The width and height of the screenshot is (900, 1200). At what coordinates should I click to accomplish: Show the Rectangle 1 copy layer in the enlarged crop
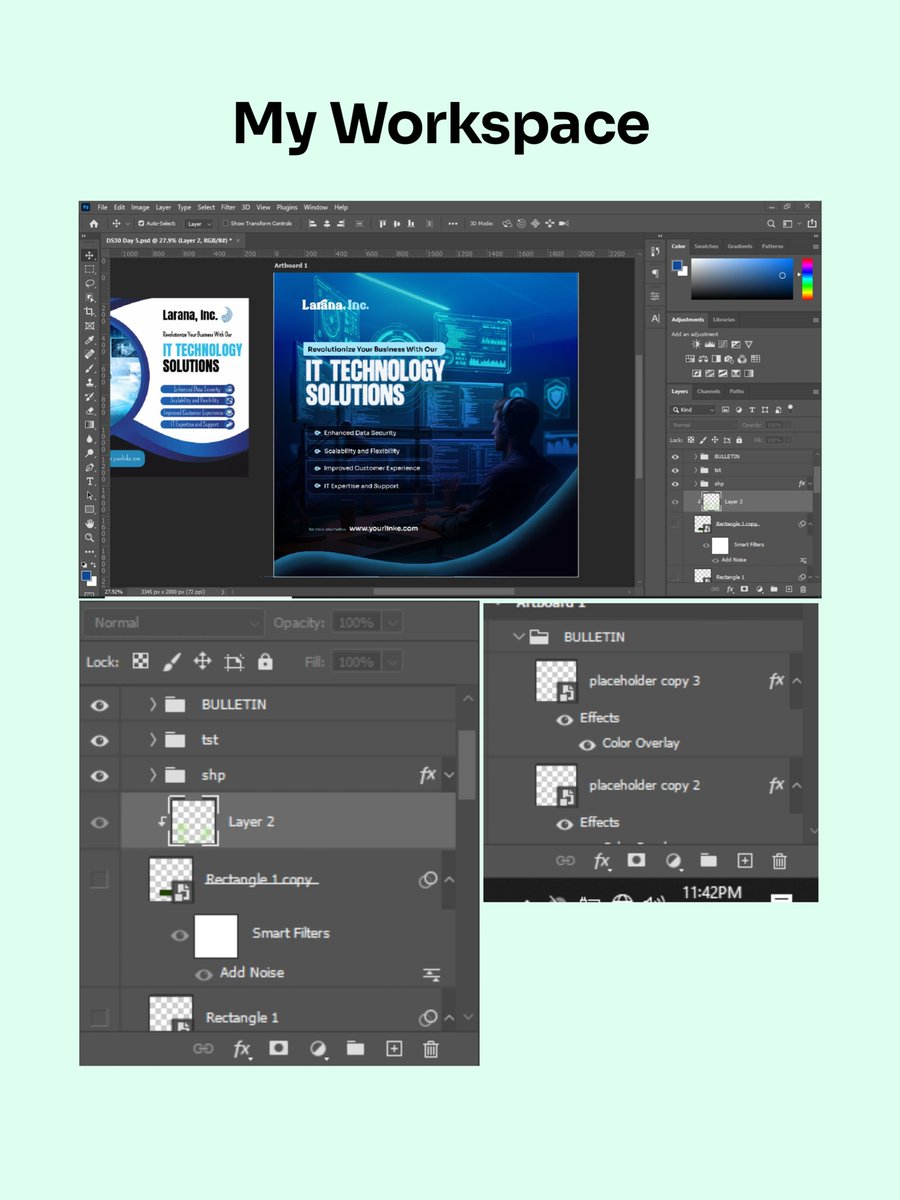pyautogui.click(x=100, y=879)
